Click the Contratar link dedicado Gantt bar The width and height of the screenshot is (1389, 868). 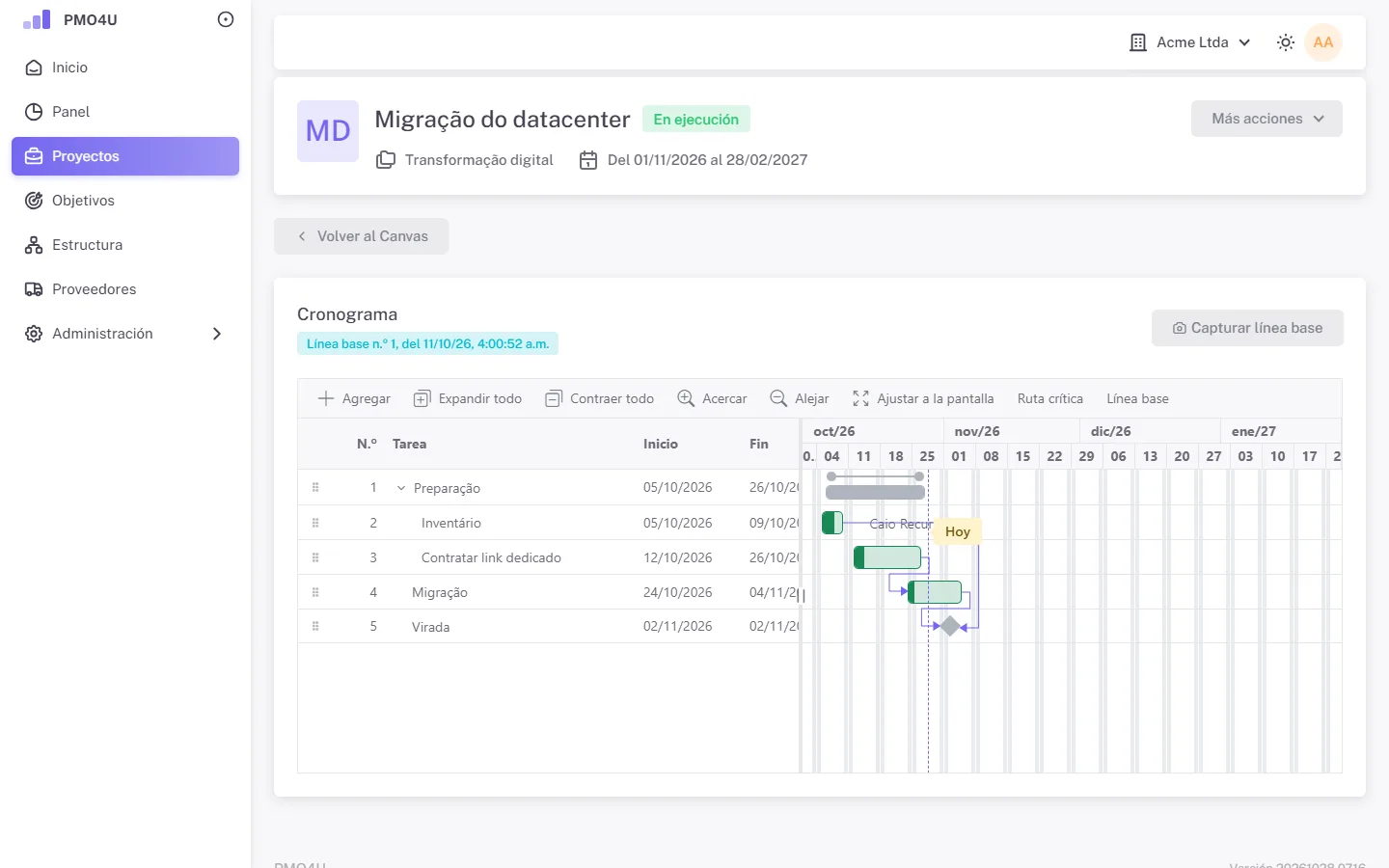[887, 557]
